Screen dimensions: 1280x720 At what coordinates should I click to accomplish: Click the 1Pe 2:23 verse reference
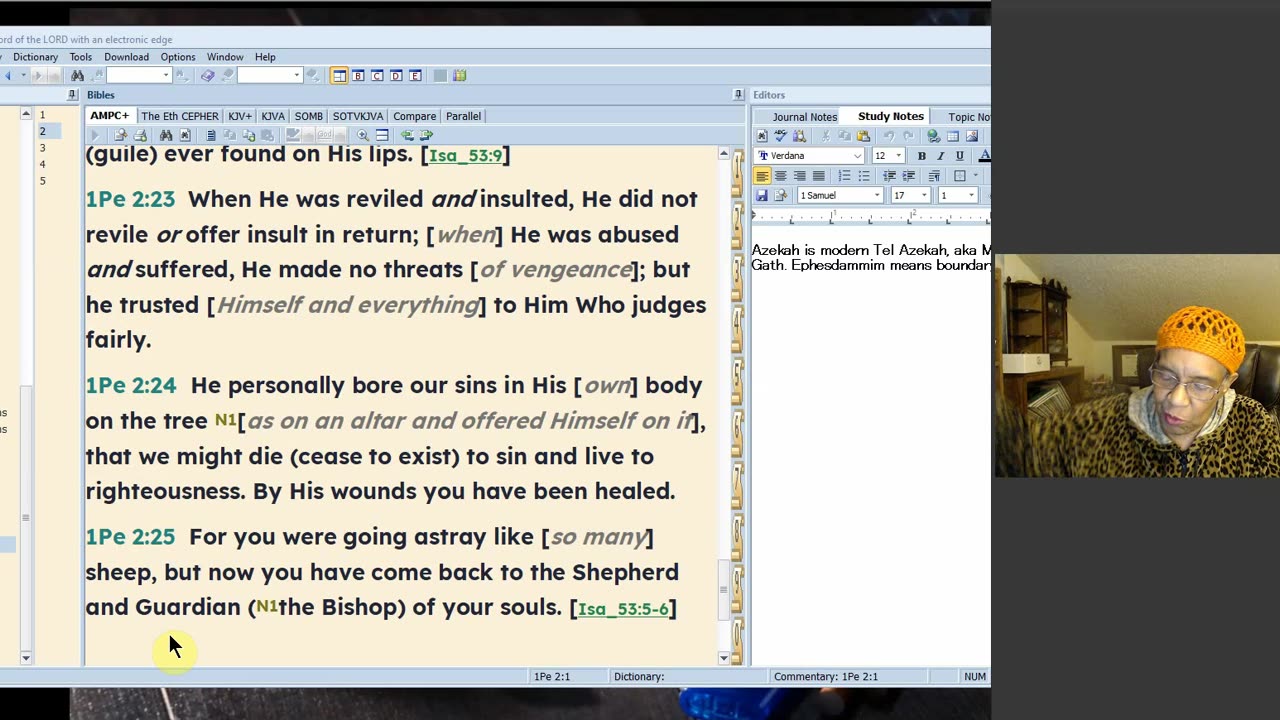[x=130, y=199]
